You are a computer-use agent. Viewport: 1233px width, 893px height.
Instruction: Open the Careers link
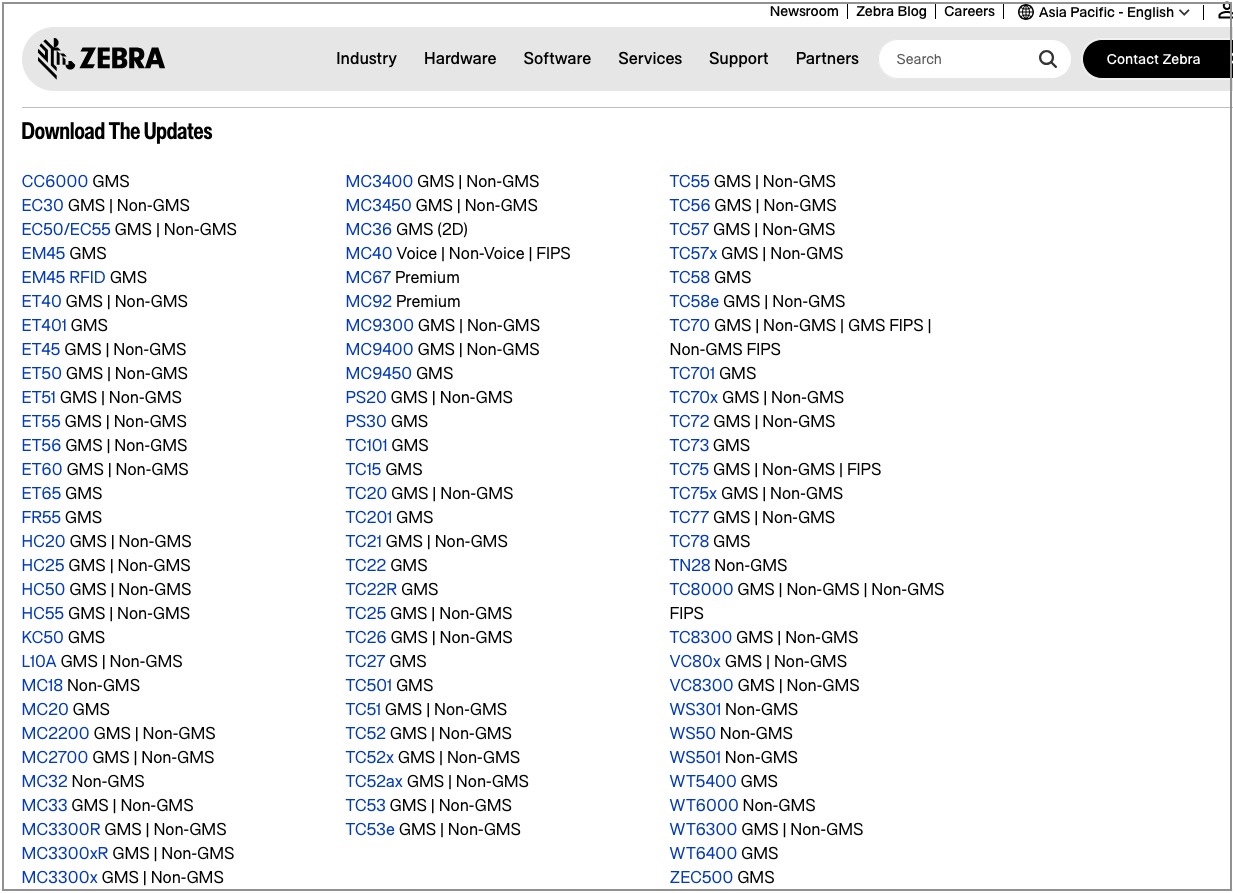(969, 12)
